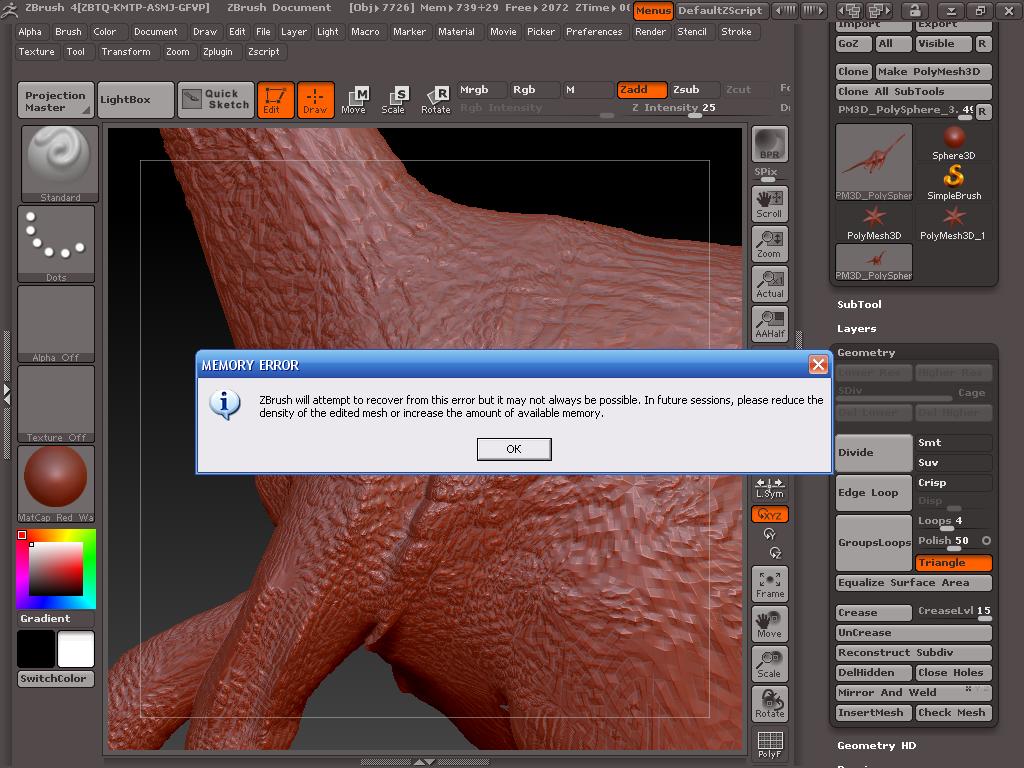Select the PolyMesh3D_1 tool thumbnail
Viewport: 1024px width, 768px height.
953,223
